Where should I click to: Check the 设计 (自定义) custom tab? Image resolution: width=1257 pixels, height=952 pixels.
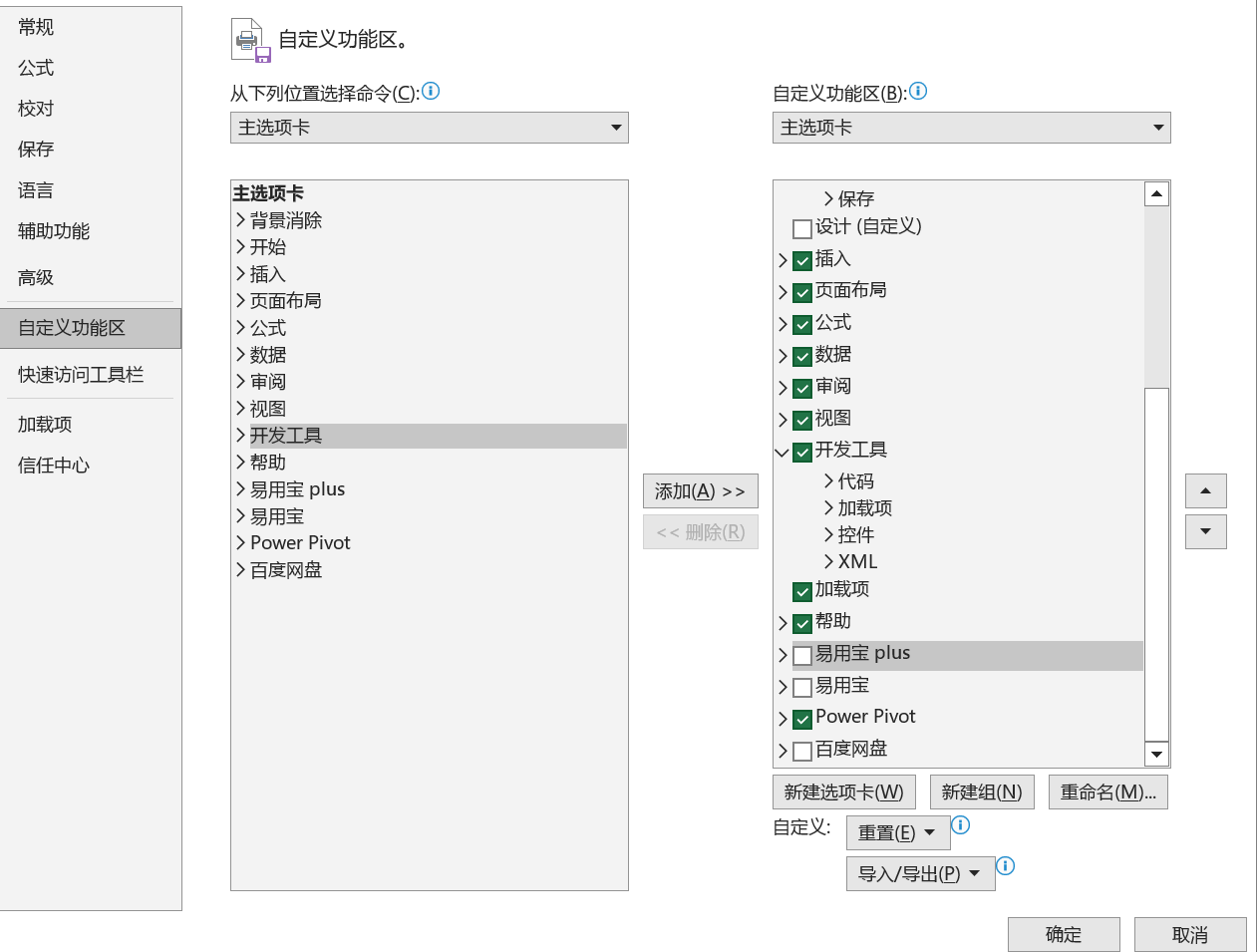click(x=802, y=228)
